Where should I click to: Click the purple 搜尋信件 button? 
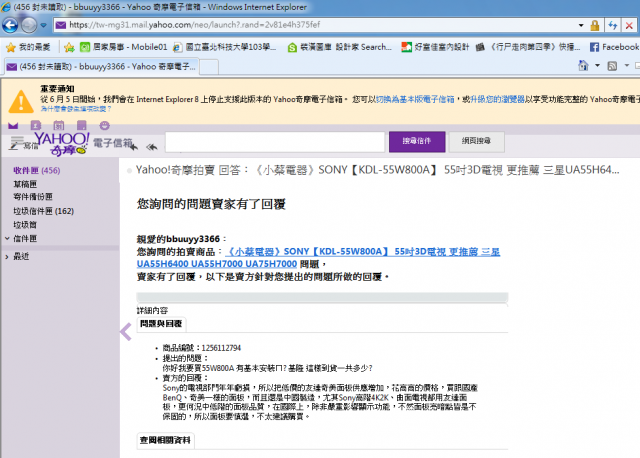tap(417, 142)
